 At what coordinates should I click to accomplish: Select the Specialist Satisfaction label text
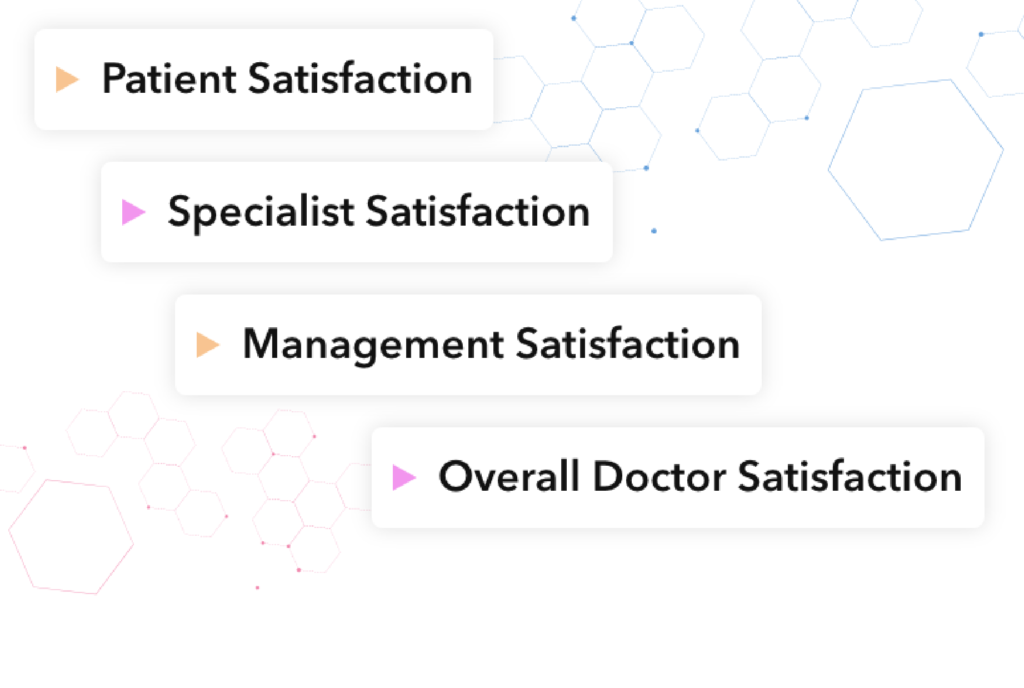click(x=379, y=212)
